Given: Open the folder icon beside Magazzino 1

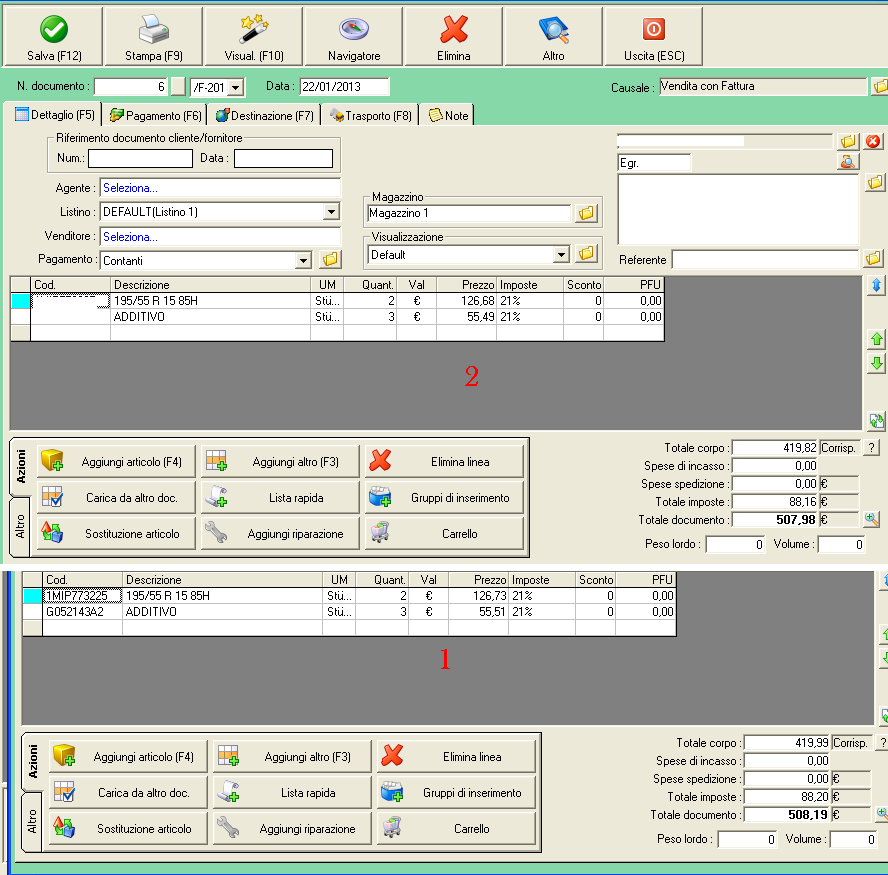Looking at the screenshot, I should pyautogui.click(x=586, y=213).
